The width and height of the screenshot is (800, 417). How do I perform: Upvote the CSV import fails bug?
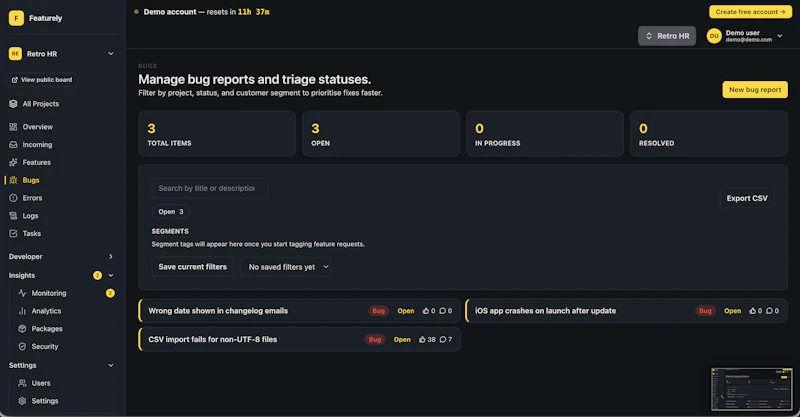(x=422, y=339)
